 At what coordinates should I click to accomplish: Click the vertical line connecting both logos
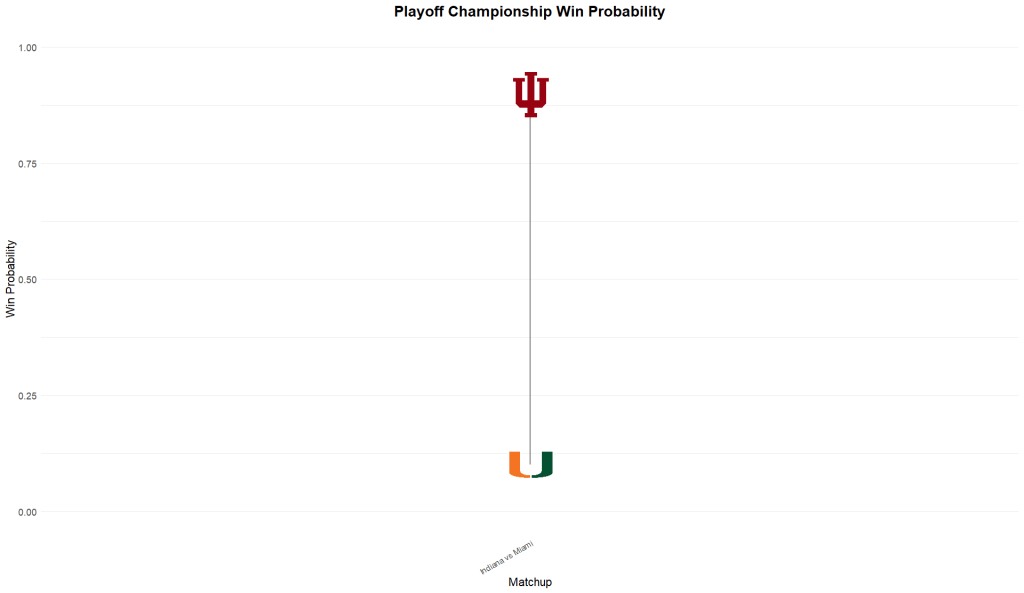(x=530, y=280)
